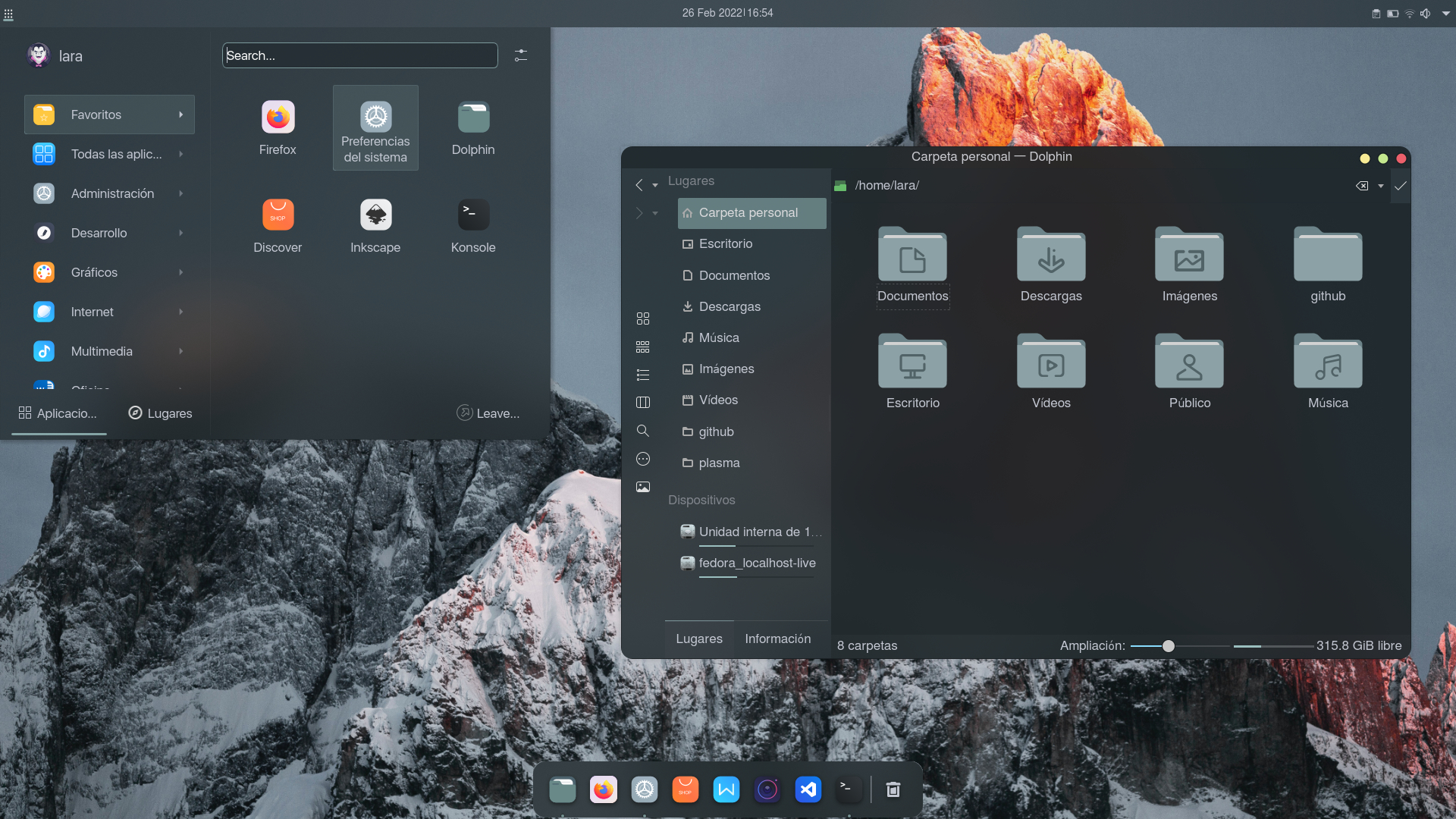
Task: Launch Firefox from the favorites grid
Action: 278,127
